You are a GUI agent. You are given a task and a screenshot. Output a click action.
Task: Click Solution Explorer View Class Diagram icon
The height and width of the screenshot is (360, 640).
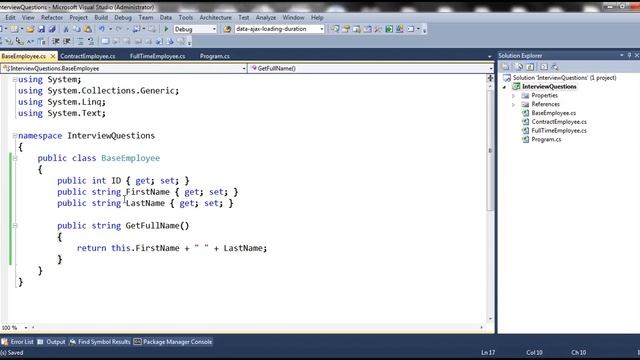click(555, 67)
